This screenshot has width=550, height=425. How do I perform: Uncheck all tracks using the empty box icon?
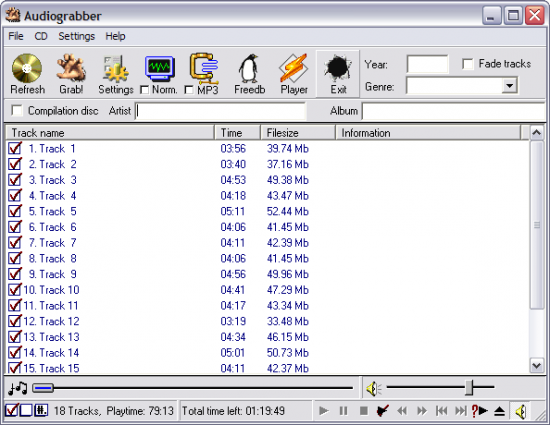pyautogui.click(x=26, y=410)
